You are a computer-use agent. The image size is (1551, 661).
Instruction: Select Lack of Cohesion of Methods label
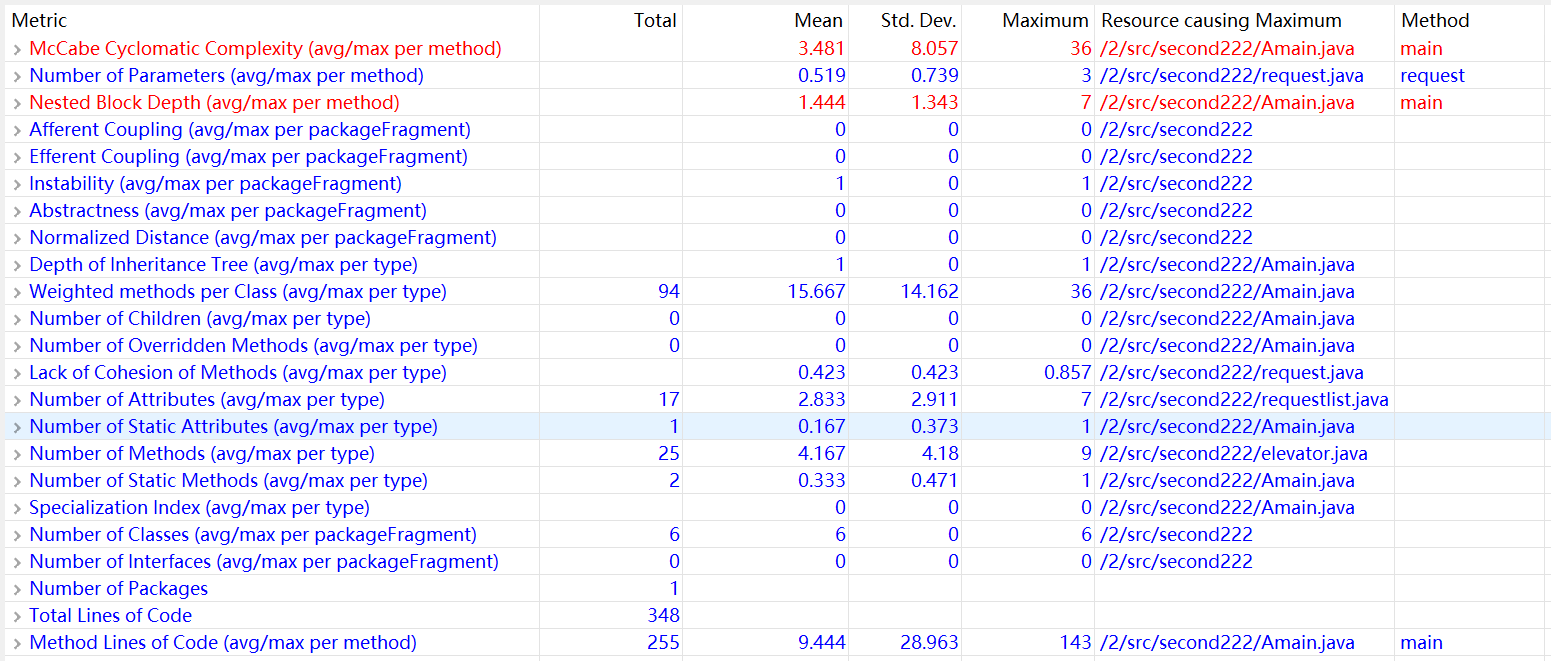pyautogui.click(x=238, y=372)
